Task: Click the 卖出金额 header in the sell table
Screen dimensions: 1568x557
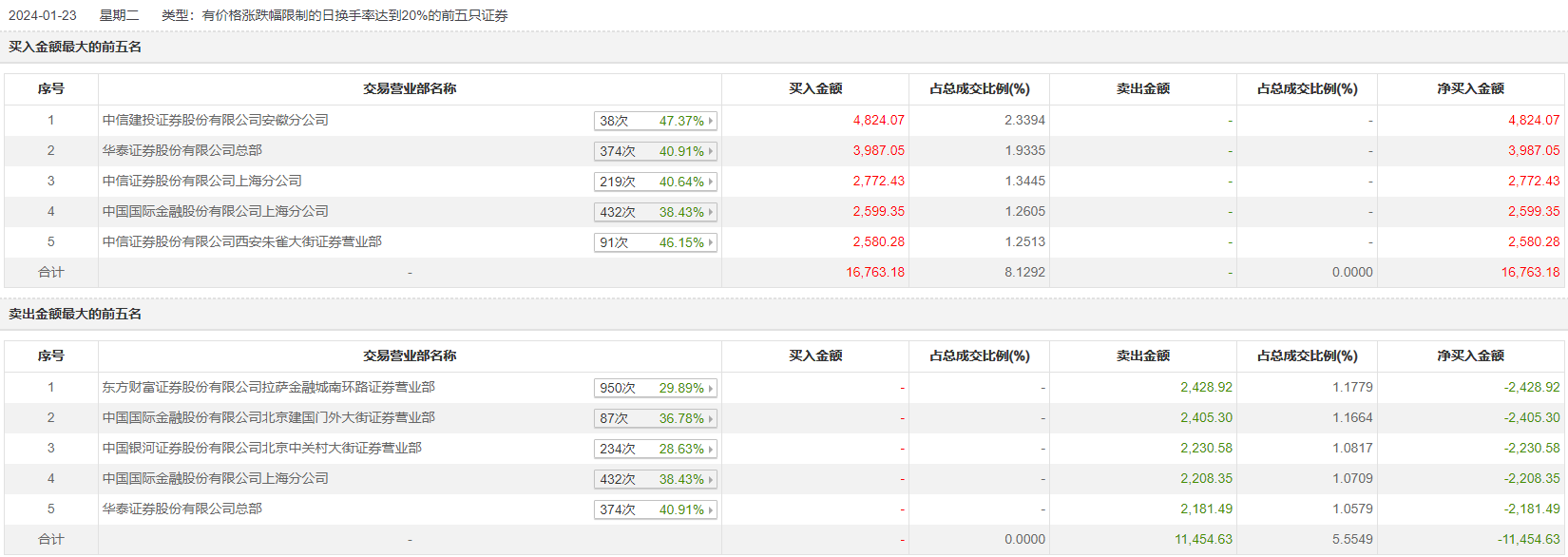Action: coord(1143,355)
